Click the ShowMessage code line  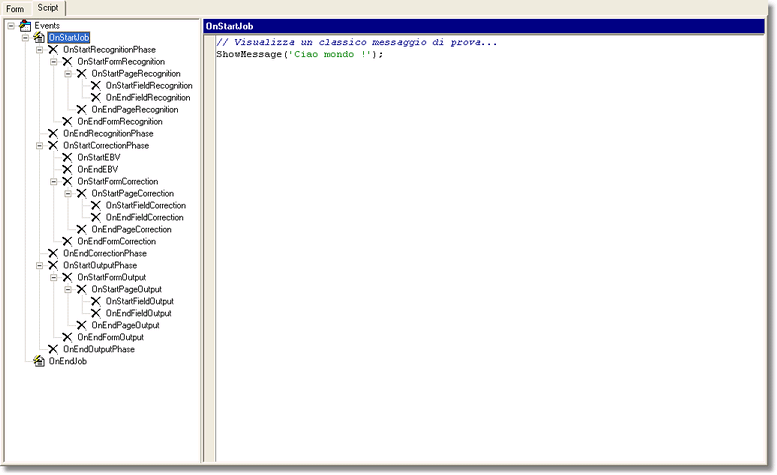(299, 54)
